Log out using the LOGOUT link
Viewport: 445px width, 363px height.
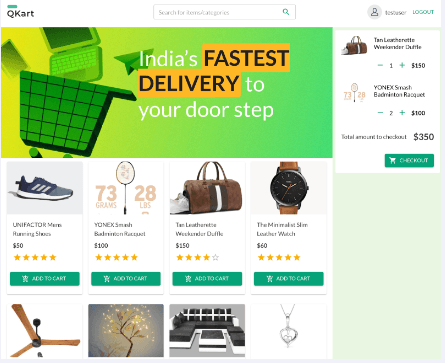pos(423,12)
